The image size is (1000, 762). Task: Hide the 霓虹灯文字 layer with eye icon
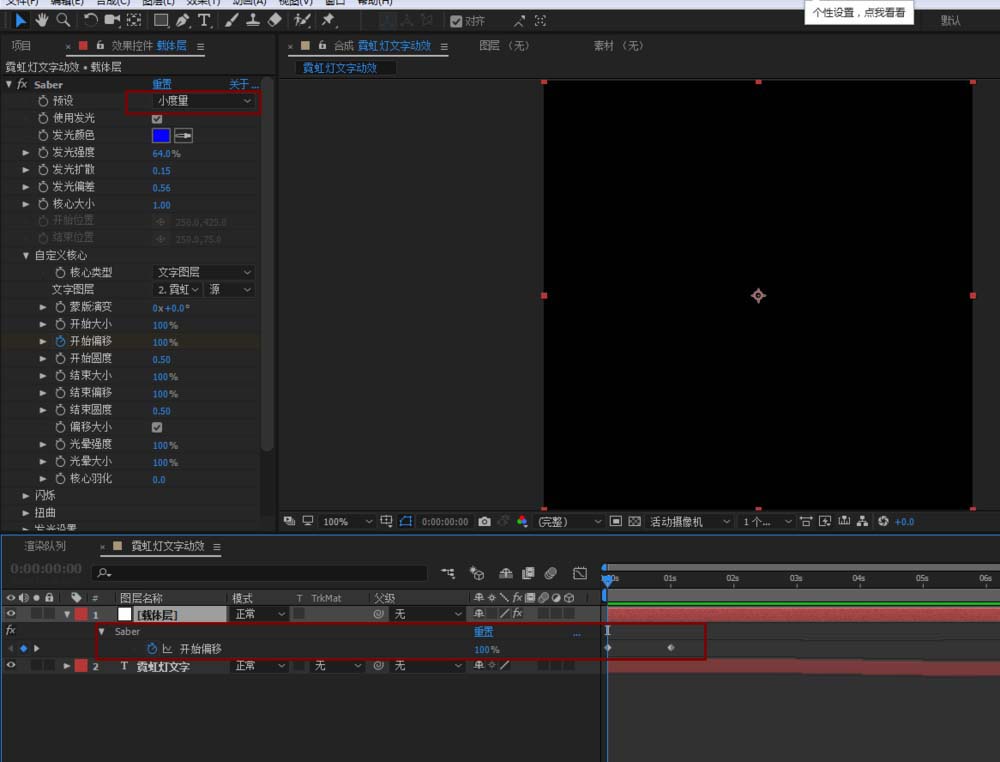(11, 665)
